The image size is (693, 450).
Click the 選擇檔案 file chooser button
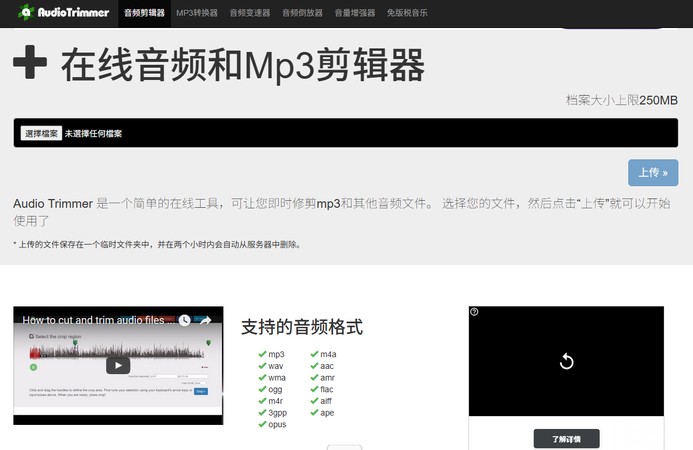tap(41, 133)
